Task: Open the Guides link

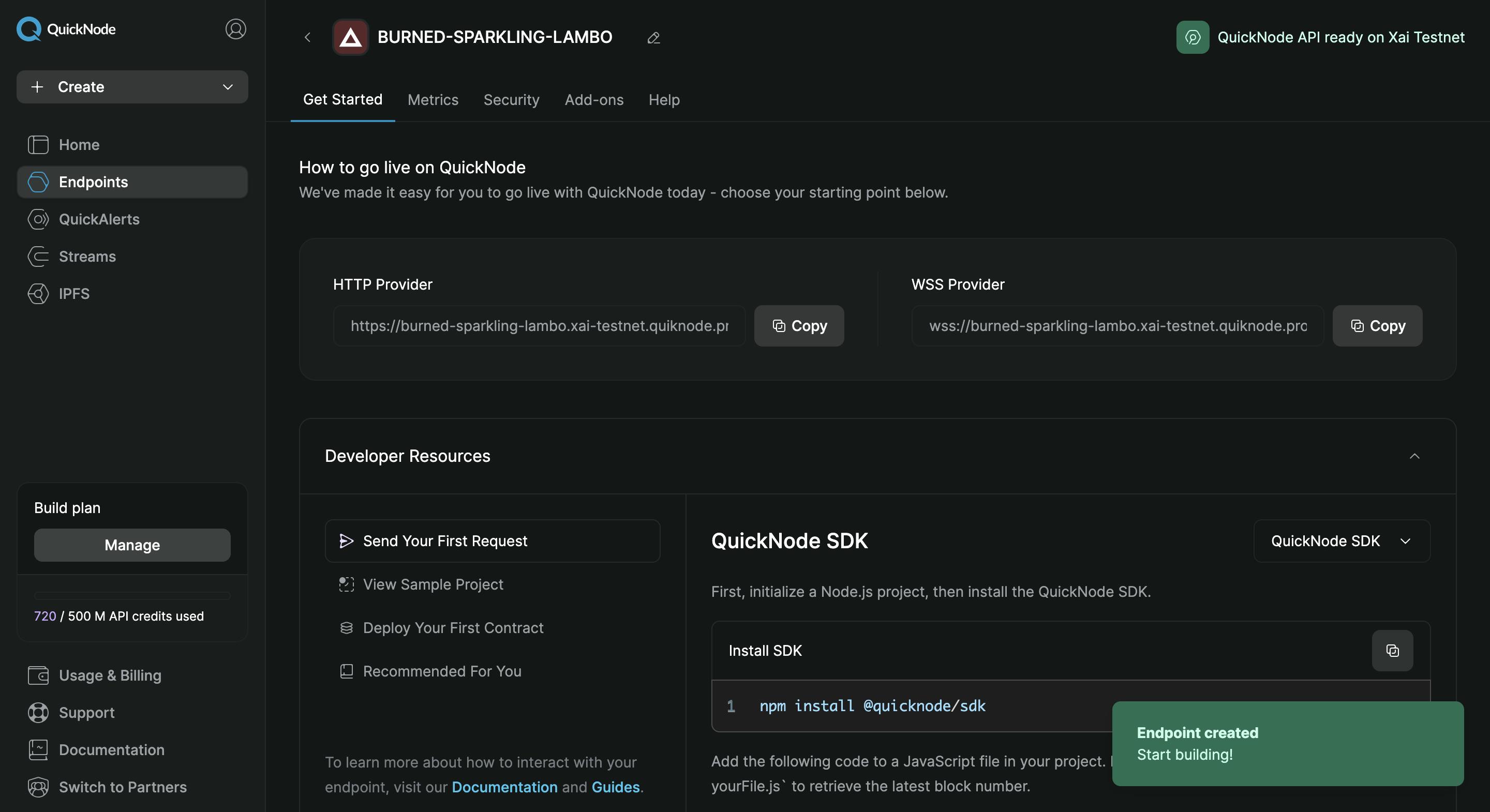Action: point(616,787)
